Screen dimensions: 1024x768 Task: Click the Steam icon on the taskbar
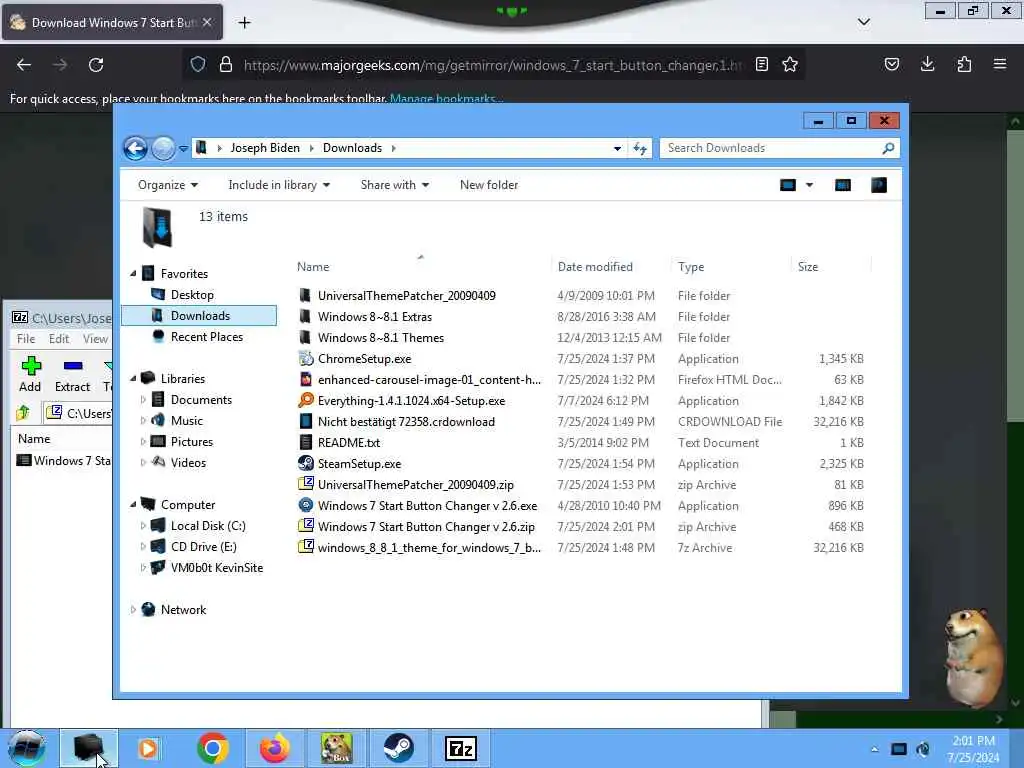point(398,748)
